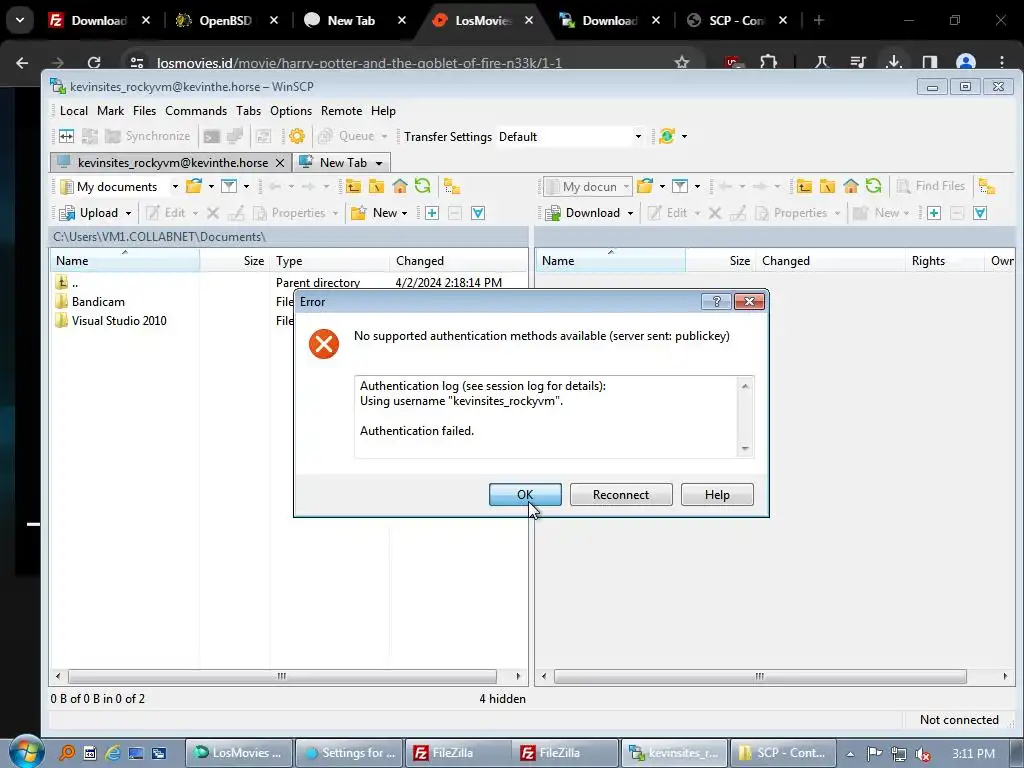Click the remote panel refresh icon

click(874, 186)
